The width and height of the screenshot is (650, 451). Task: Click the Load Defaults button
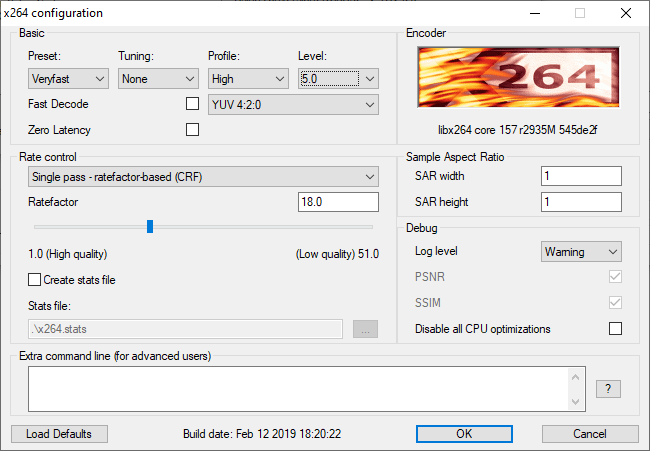(x=59, y=434)
